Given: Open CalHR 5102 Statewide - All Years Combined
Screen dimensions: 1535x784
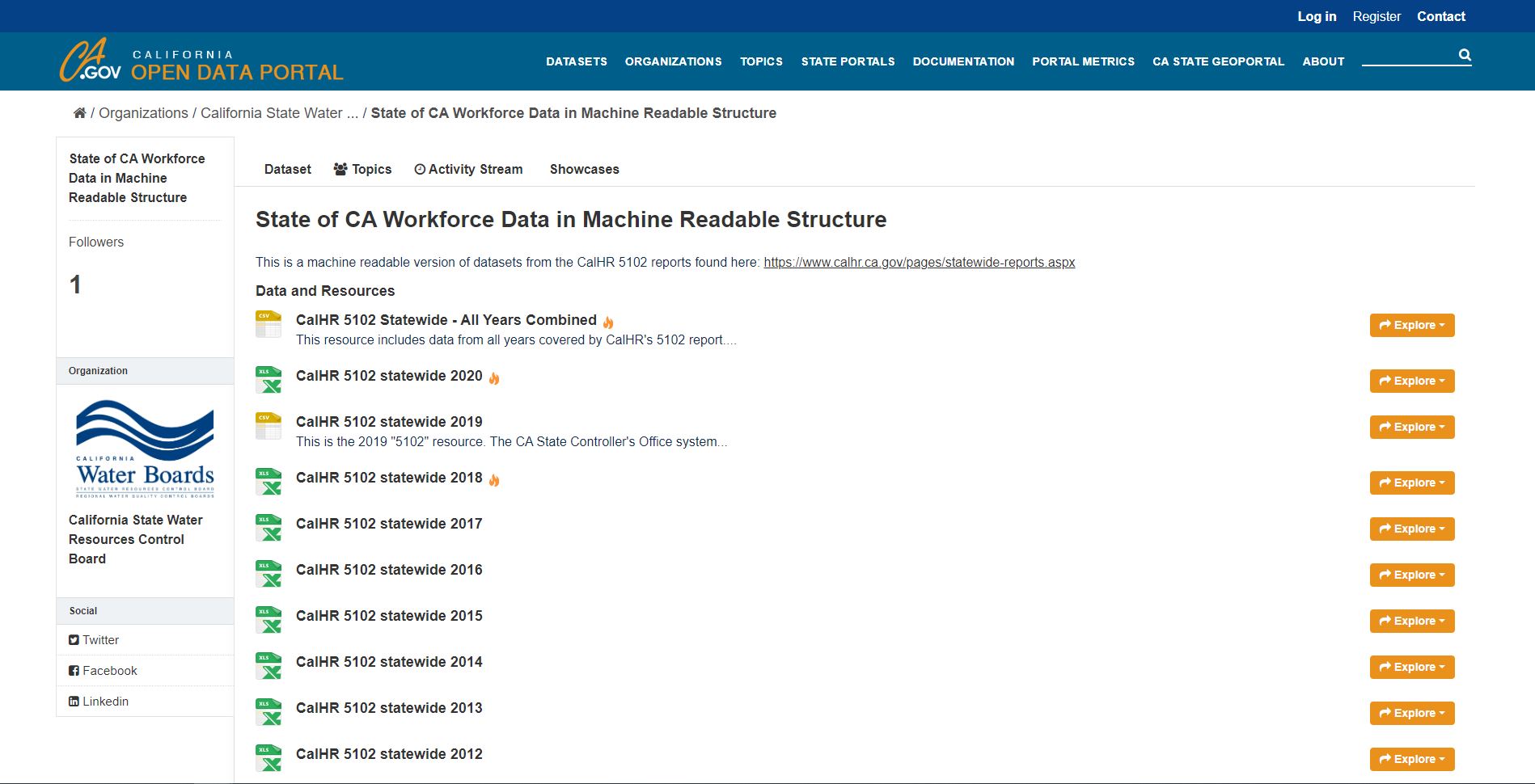Looking at the screenshot, I should 446,320.
